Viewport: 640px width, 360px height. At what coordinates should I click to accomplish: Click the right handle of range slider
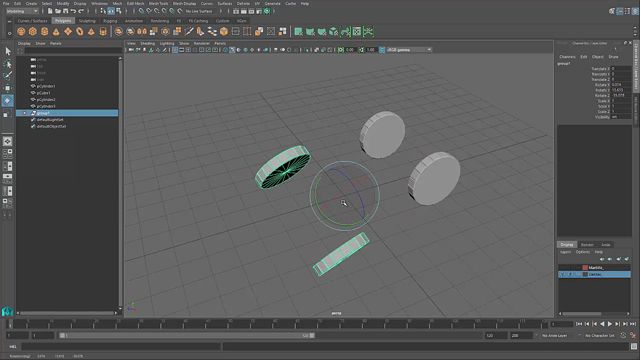[312, 336]
